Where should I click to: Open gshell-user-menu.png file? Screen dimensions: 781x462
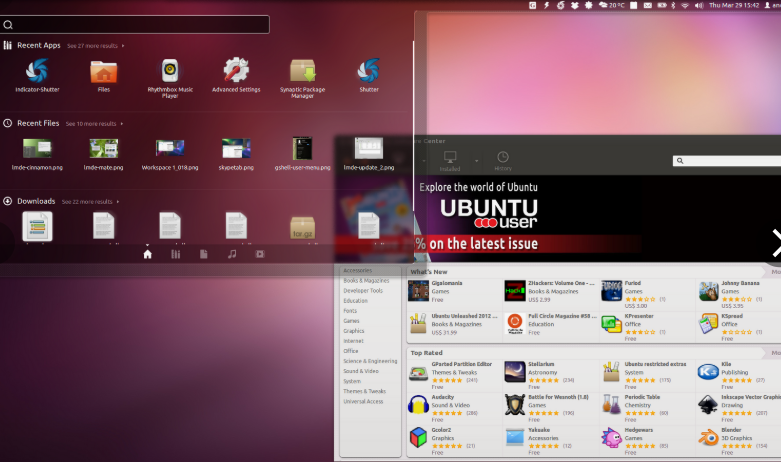pos(302,154)
